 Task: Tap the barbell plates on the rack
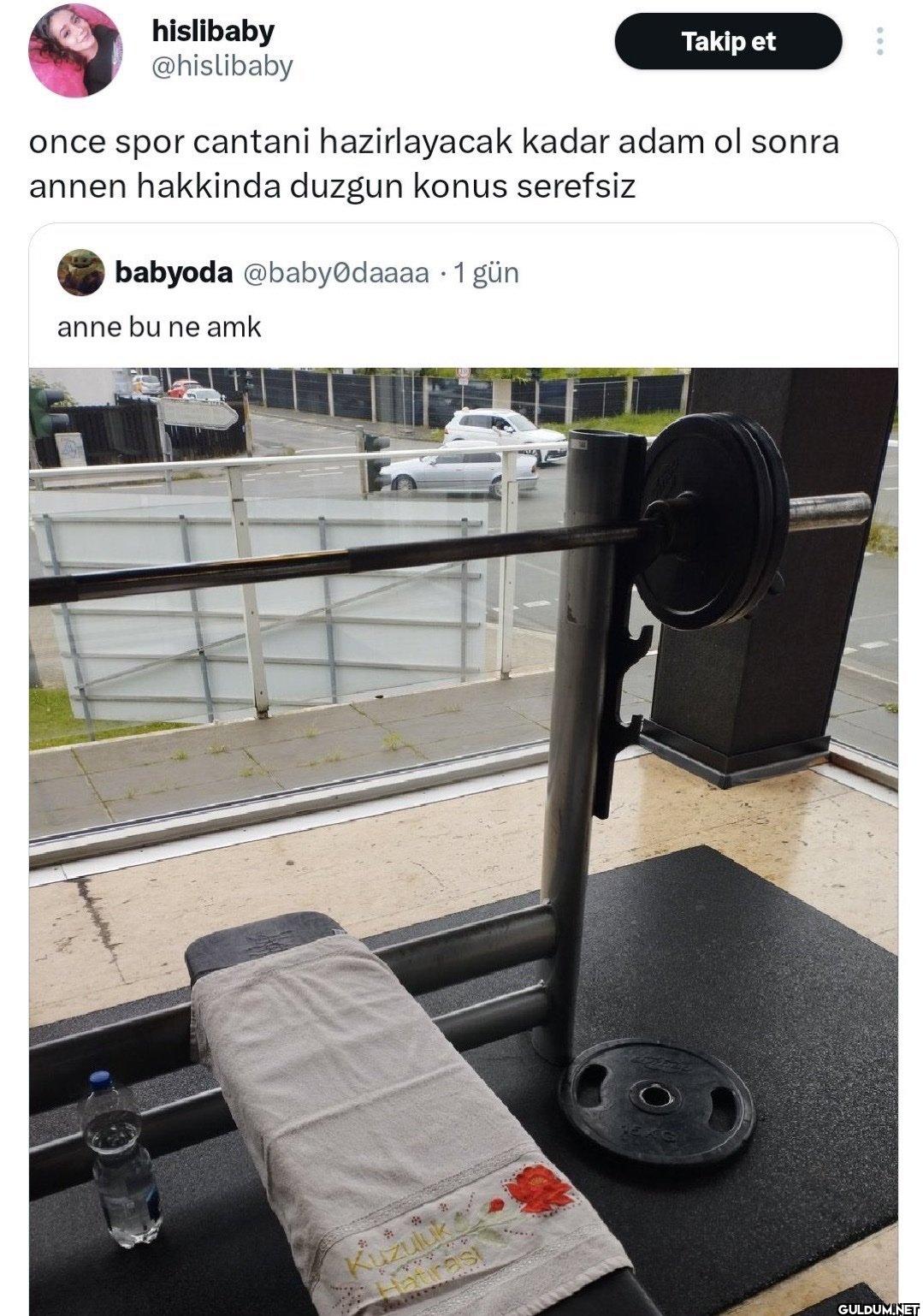pos(712,521)
